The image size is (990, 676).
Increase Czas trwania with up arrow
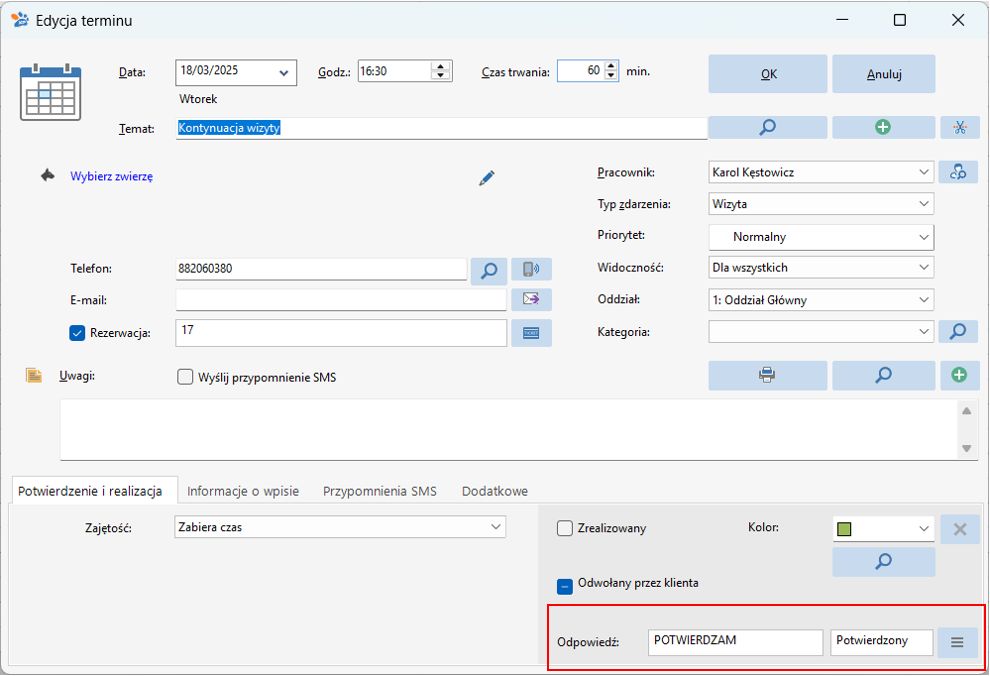(611, 66)
